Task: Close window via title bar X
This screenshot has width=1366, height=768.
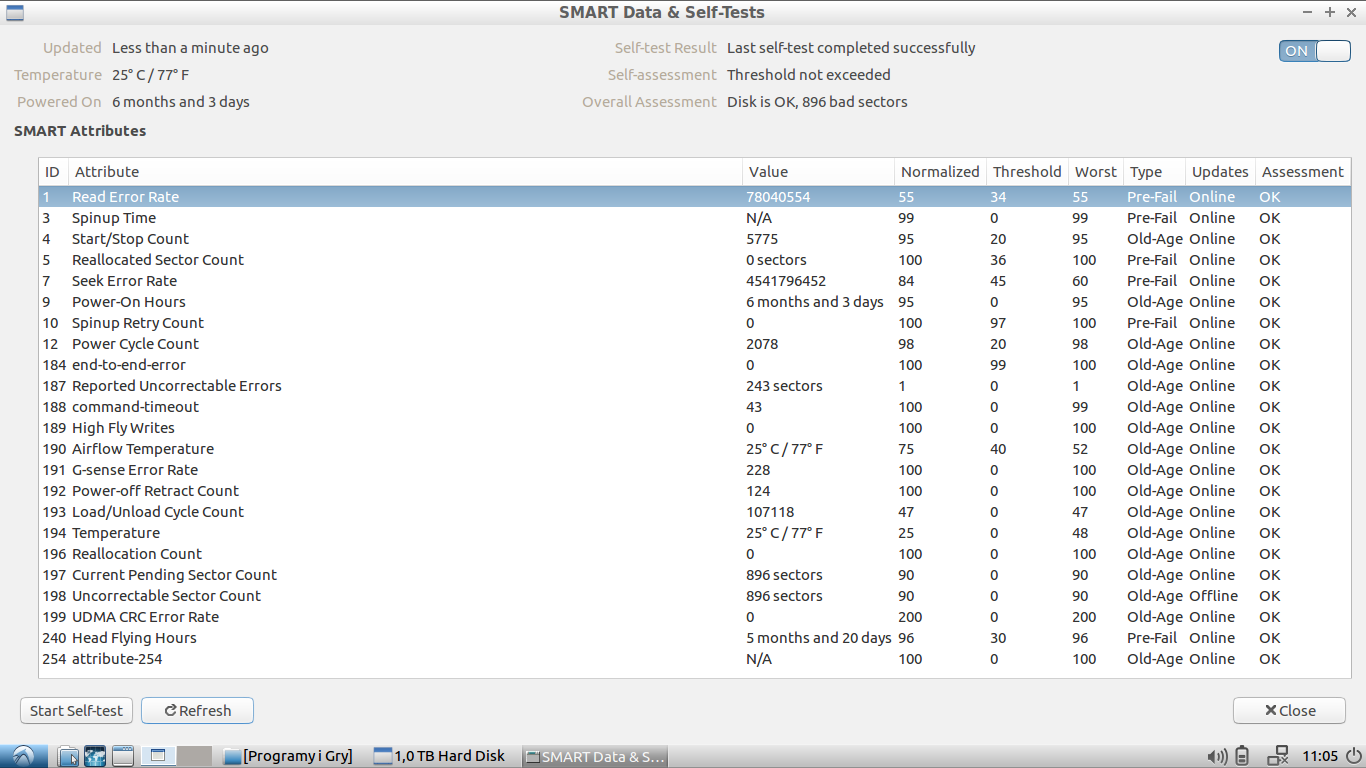Action: coord(1352,12)
